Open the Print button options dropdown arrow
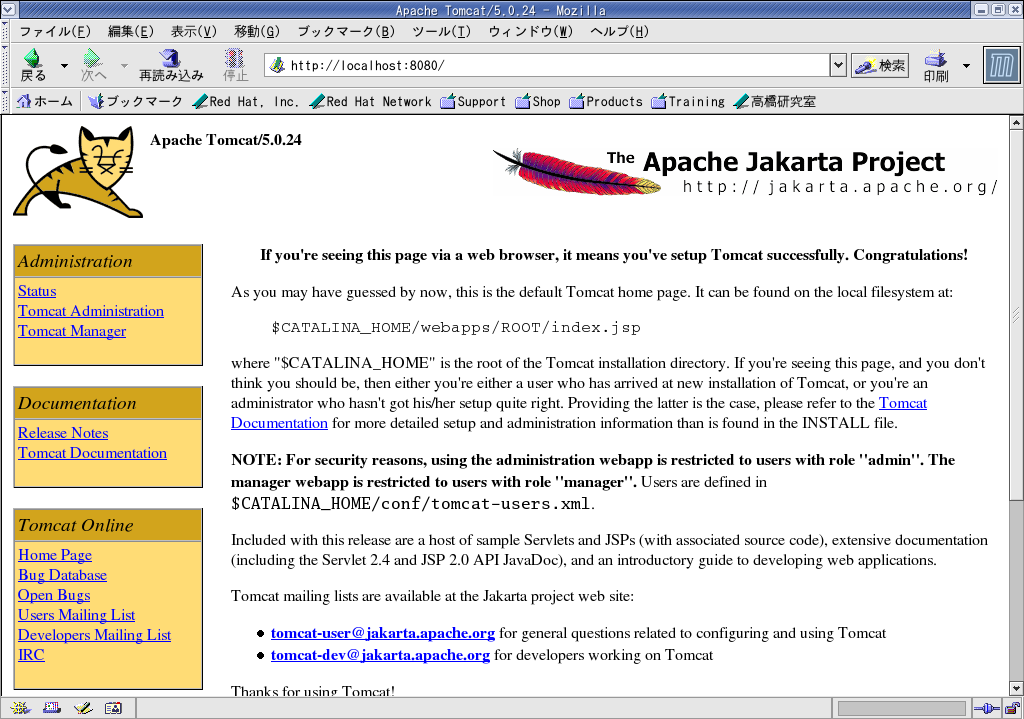This screenshot has width=1024, height=719. point(967,65)
